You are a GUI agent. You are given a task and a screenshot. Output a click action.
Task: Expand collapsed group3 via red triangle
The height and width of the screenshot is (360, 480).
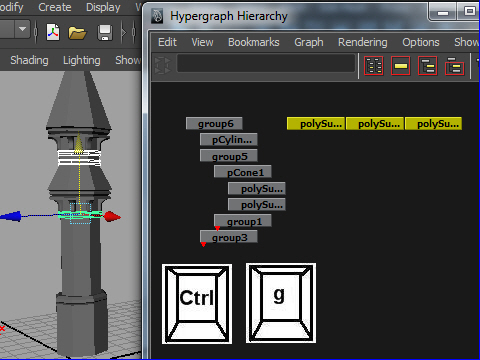203,245
